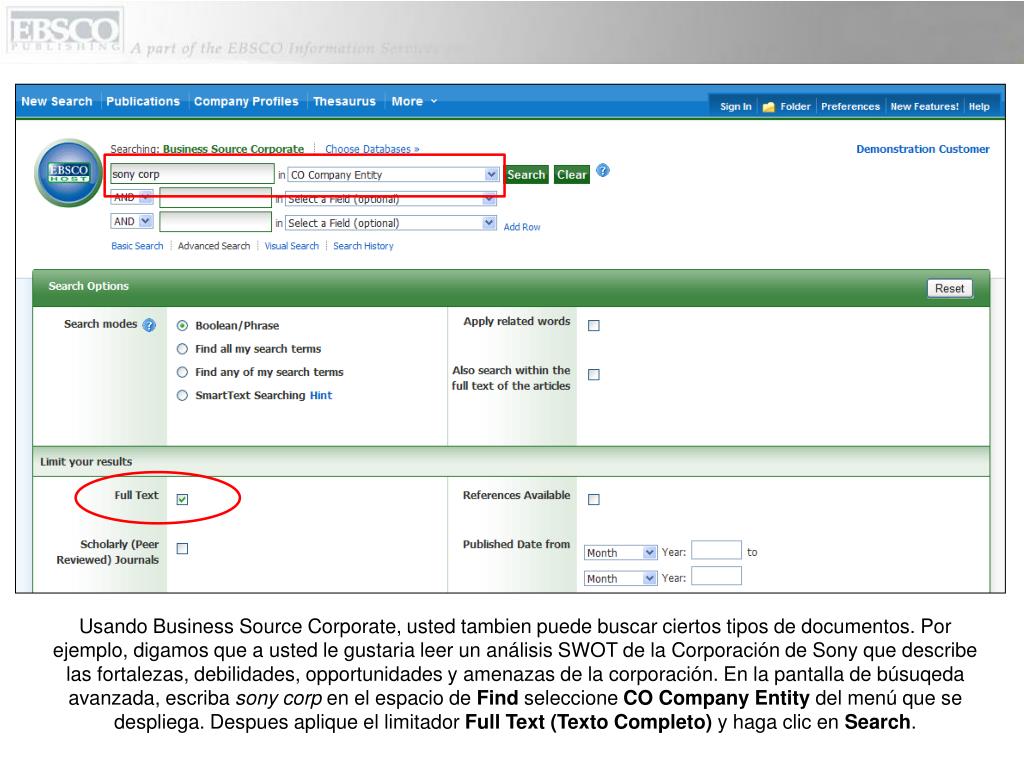The height and width of the screenshot is (768, 1024).
Task: Uncheck the Full Text limiter
Action: (182, 499)
